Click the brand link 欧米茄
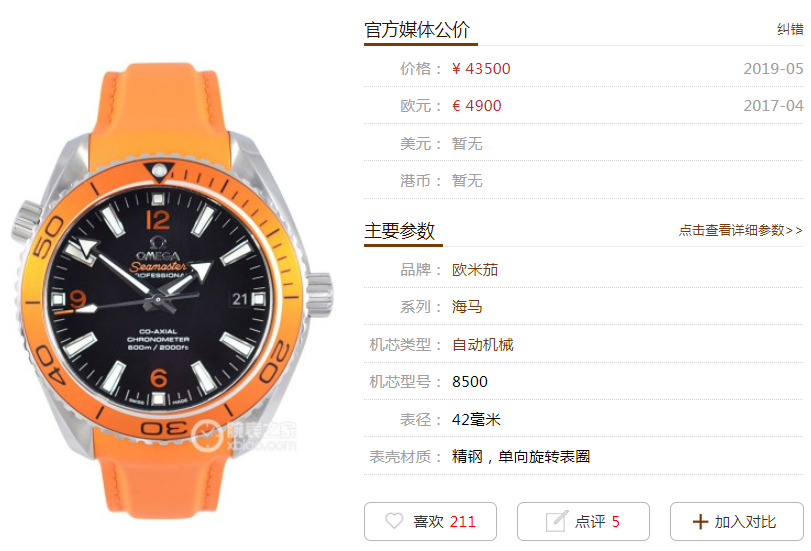Viewport: 811px width, 551px height. (x=475, y=270)
